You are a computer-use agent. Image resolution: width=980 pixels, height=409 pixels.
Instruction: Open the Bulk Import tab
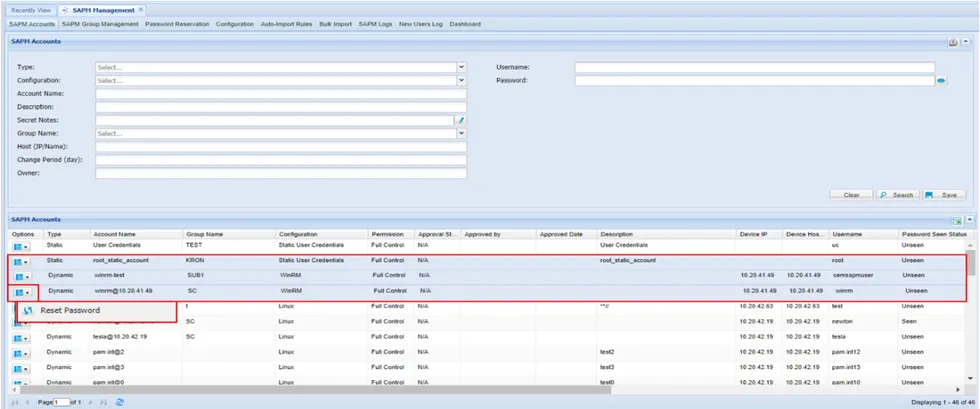(x=336, y=24)
